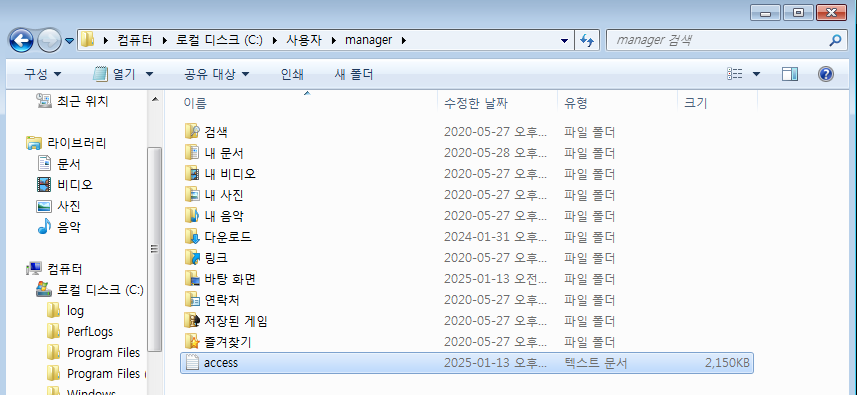Viewport: 857px width, 395px height.
Task: Select the PerfLogs folder in sidebar
Action: [x=90, y=332]
